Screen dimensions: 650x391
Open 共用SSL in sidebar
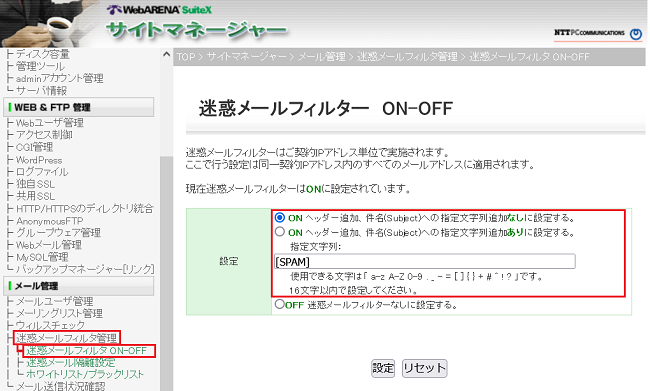click(35, 196)
